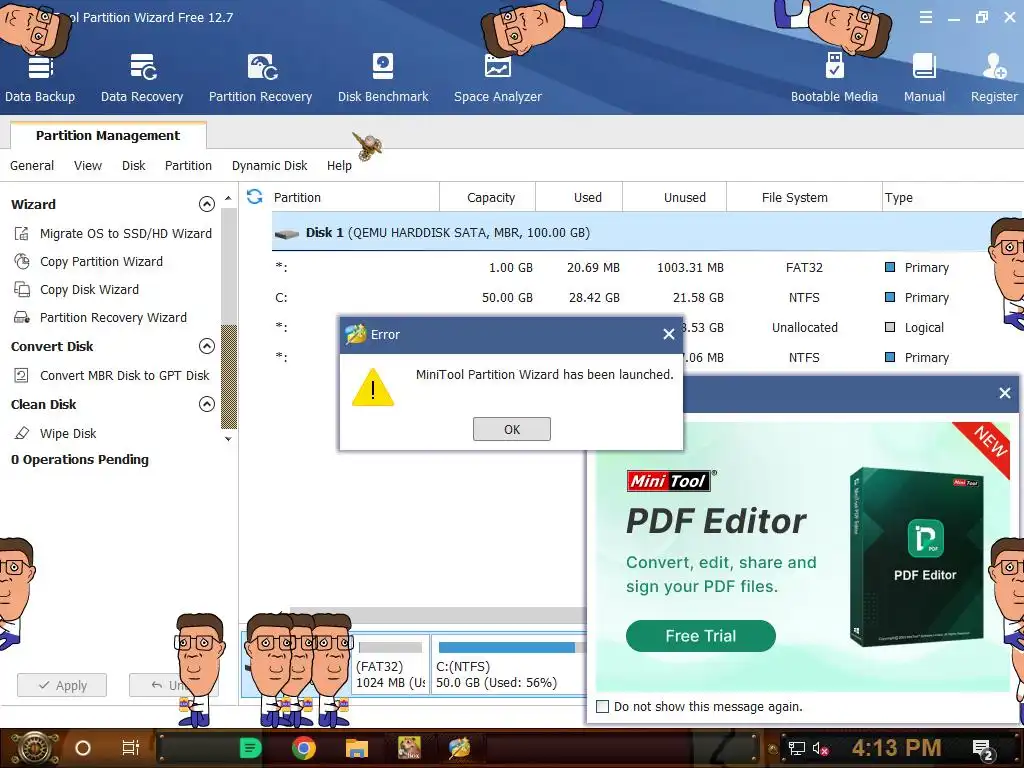The width and height of the screenshot is (1024, 768).
Task: Click the sidebar scroll up arrow
Action: tap(228, 198)
